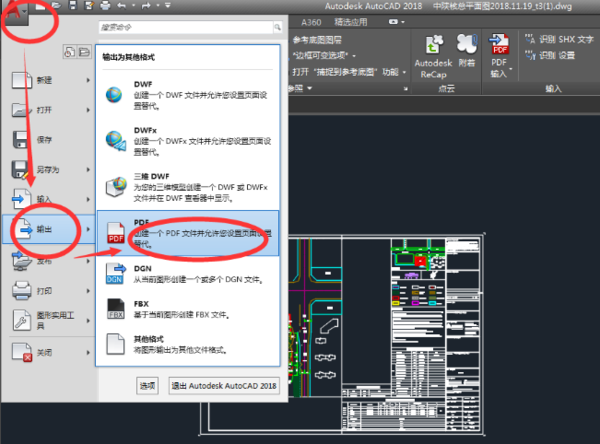600x444 pixels.
Task: Select 保存 (Save) in application menu
Action: coord(50,140)
